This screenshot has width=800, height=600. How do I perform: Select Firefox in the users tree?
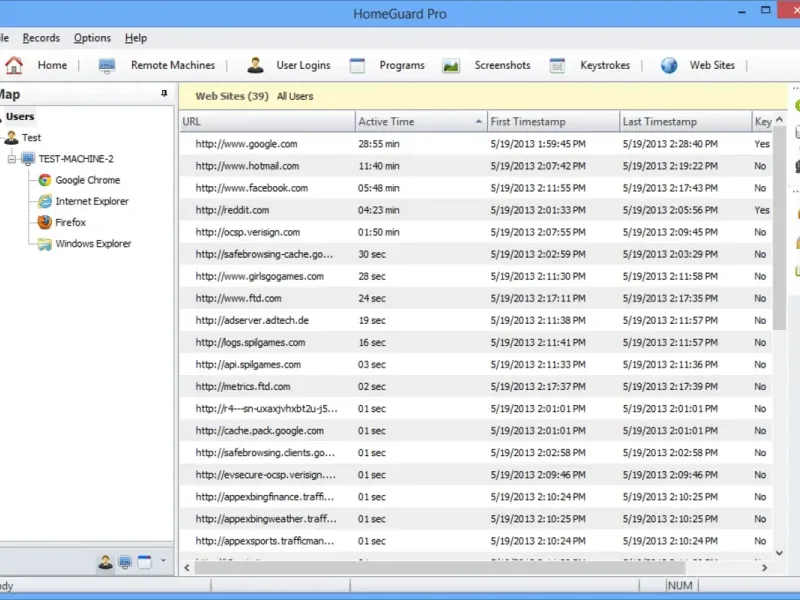(x=70, y=222)
